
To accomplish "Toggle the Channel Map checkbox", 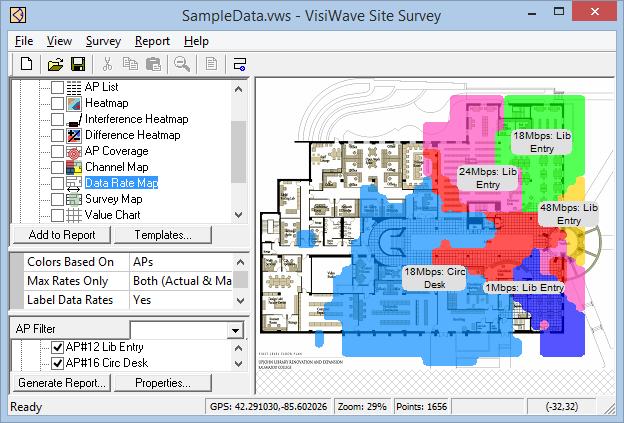I will [57, 167].
